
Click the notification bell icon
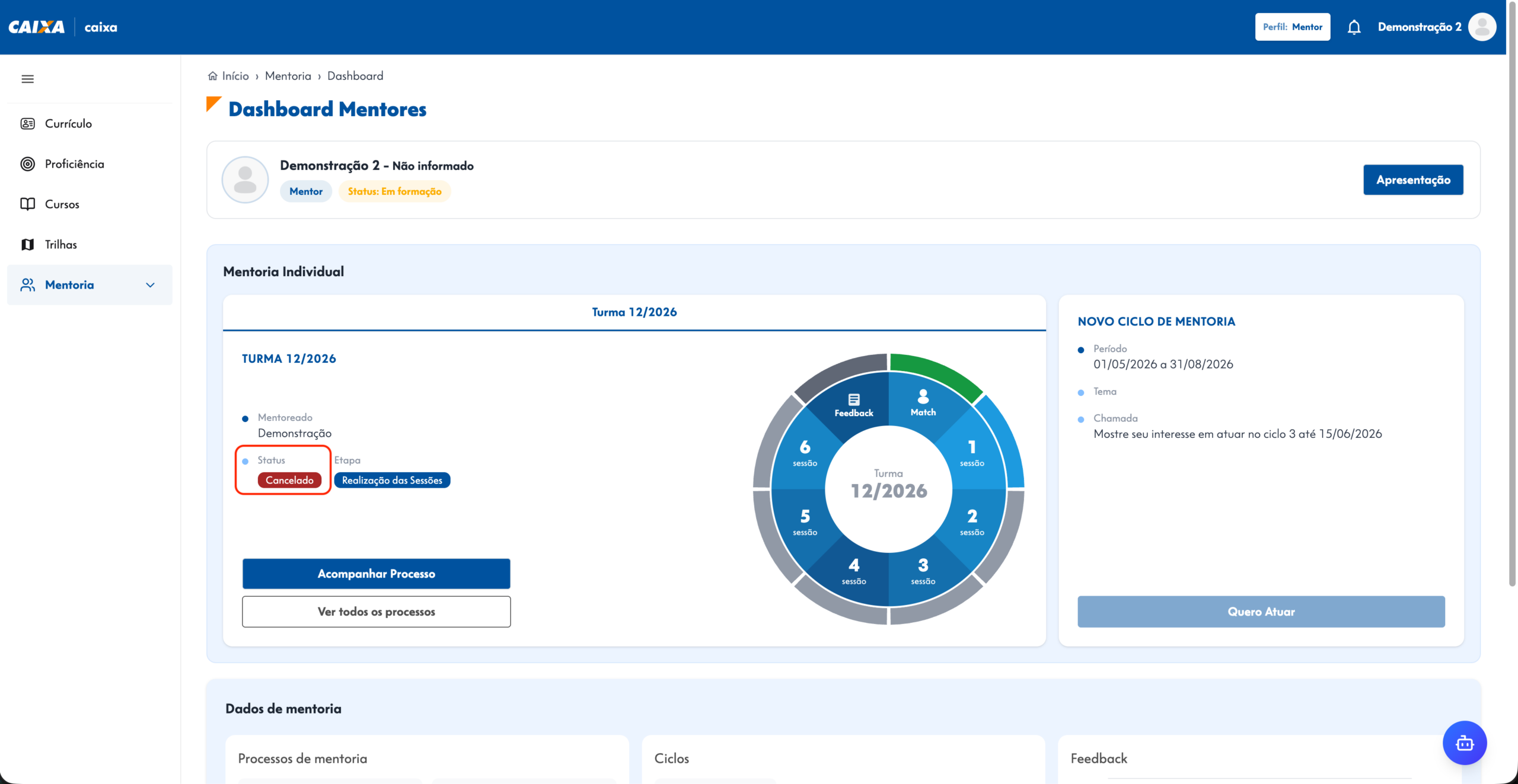tap(1354, 27)
